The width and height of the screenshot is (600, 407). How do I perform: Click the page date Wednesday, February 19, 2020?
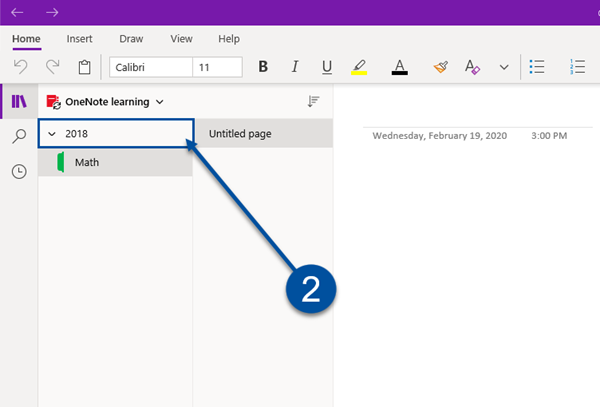(x=440, y=136)
